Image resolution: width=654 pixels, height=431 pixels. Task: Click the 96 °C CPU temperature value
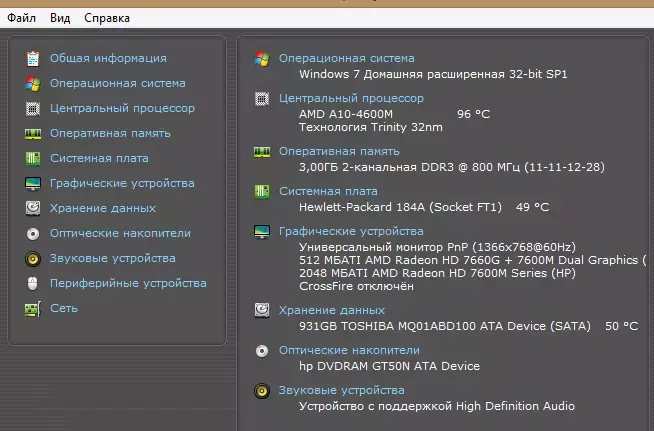coord(473,114)
